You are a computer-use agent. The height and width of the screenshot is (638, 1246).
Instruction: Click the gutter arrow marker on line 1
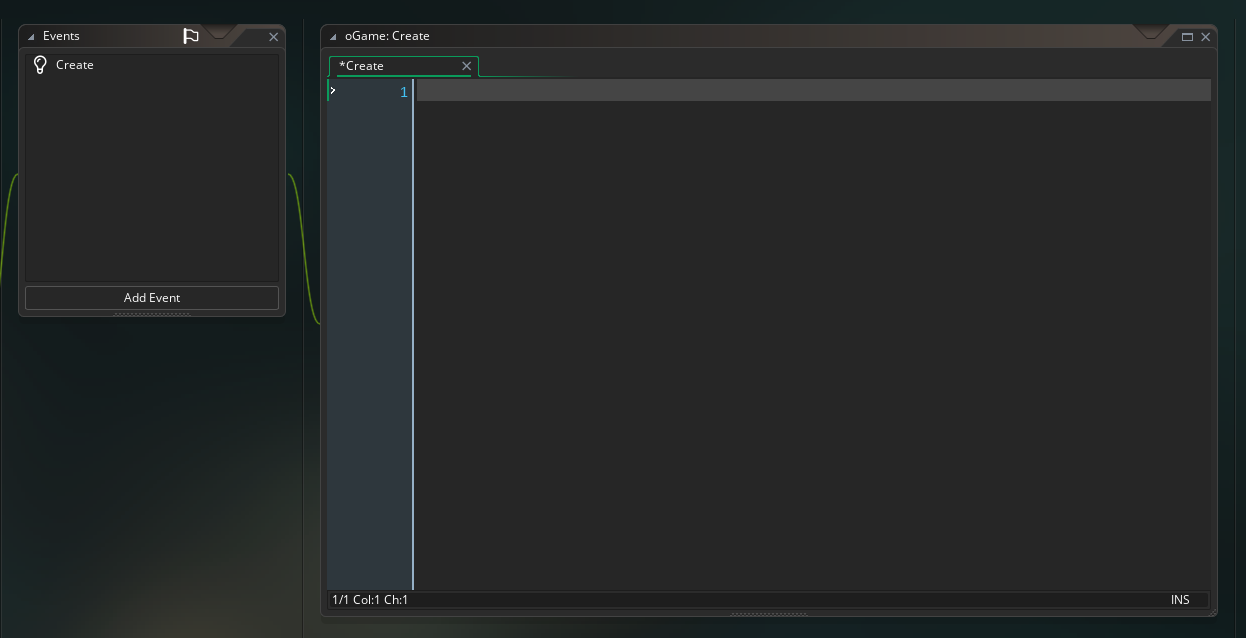(x=333, y=91)
